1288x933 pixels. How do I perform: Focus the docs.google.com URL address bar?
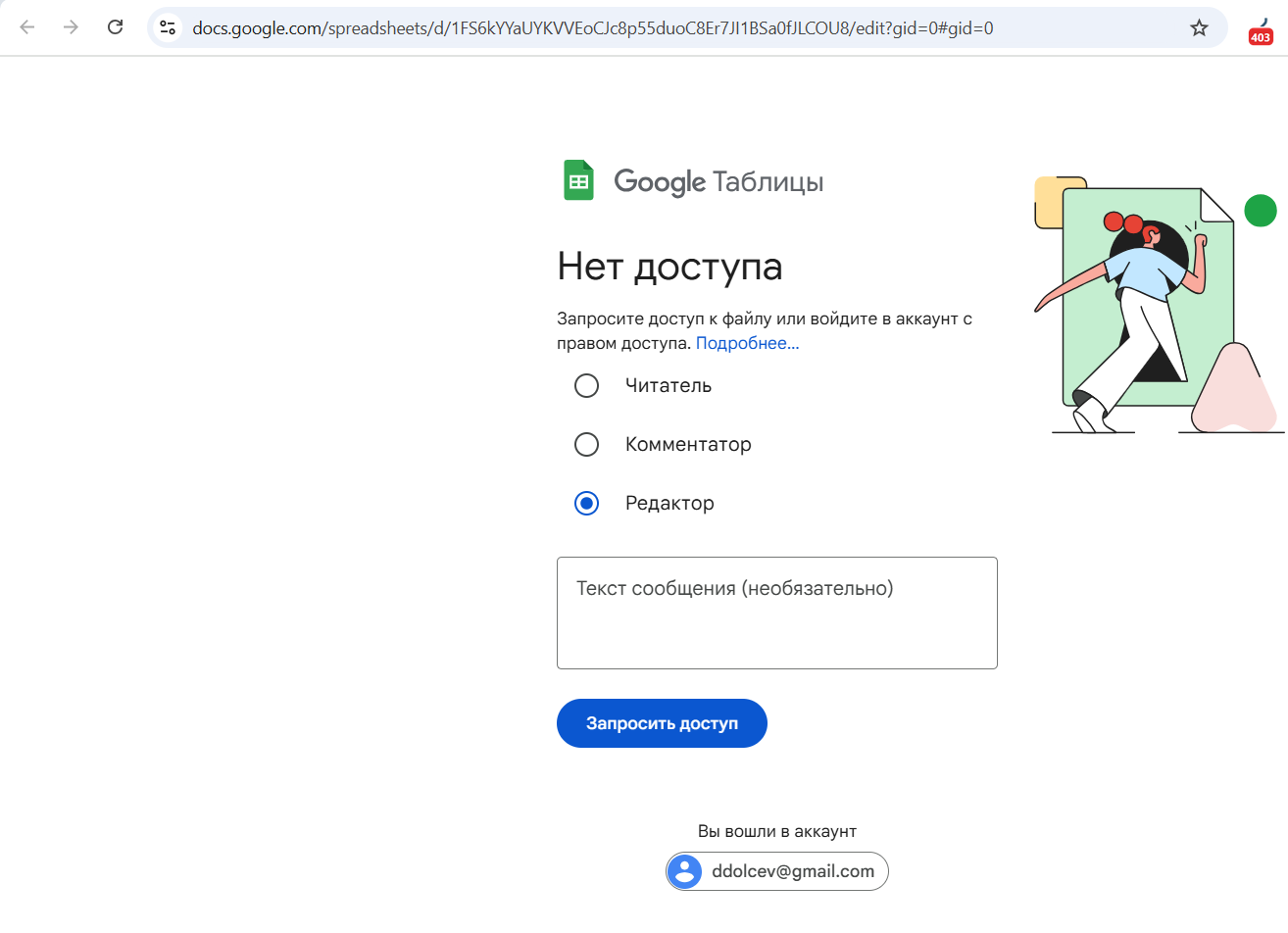coord(592,28)
